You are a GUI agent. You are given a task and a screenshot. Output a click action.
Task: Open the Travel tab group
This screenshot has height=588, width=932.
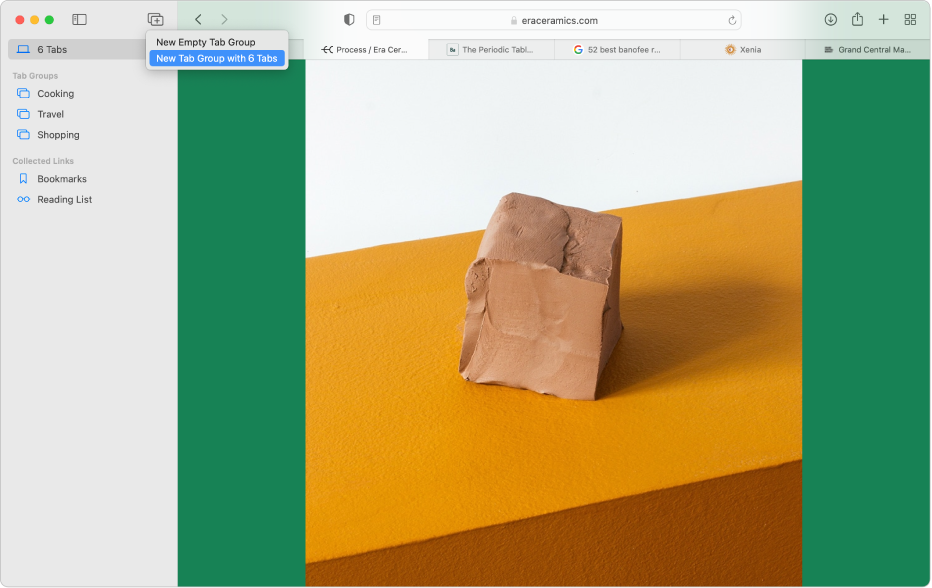click(x=50, y=114)
